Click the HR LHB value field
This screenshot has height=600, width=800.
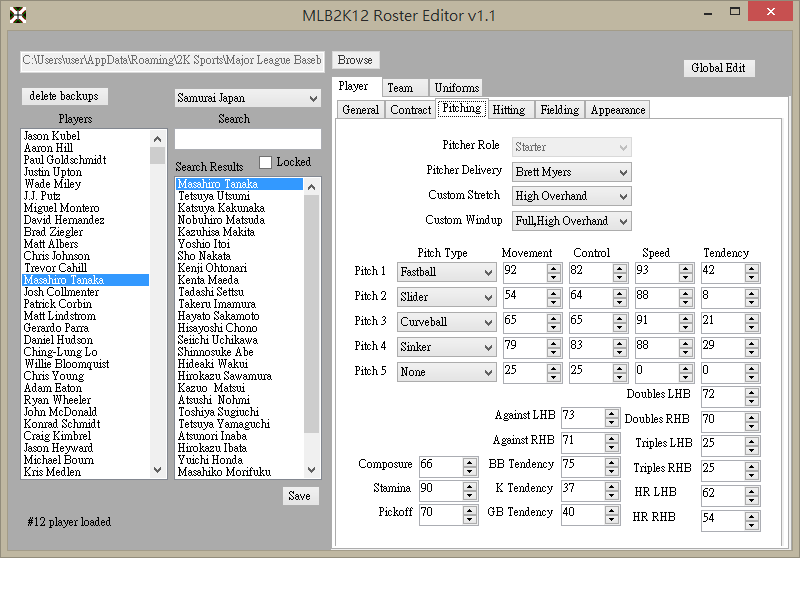pos(723,495)
